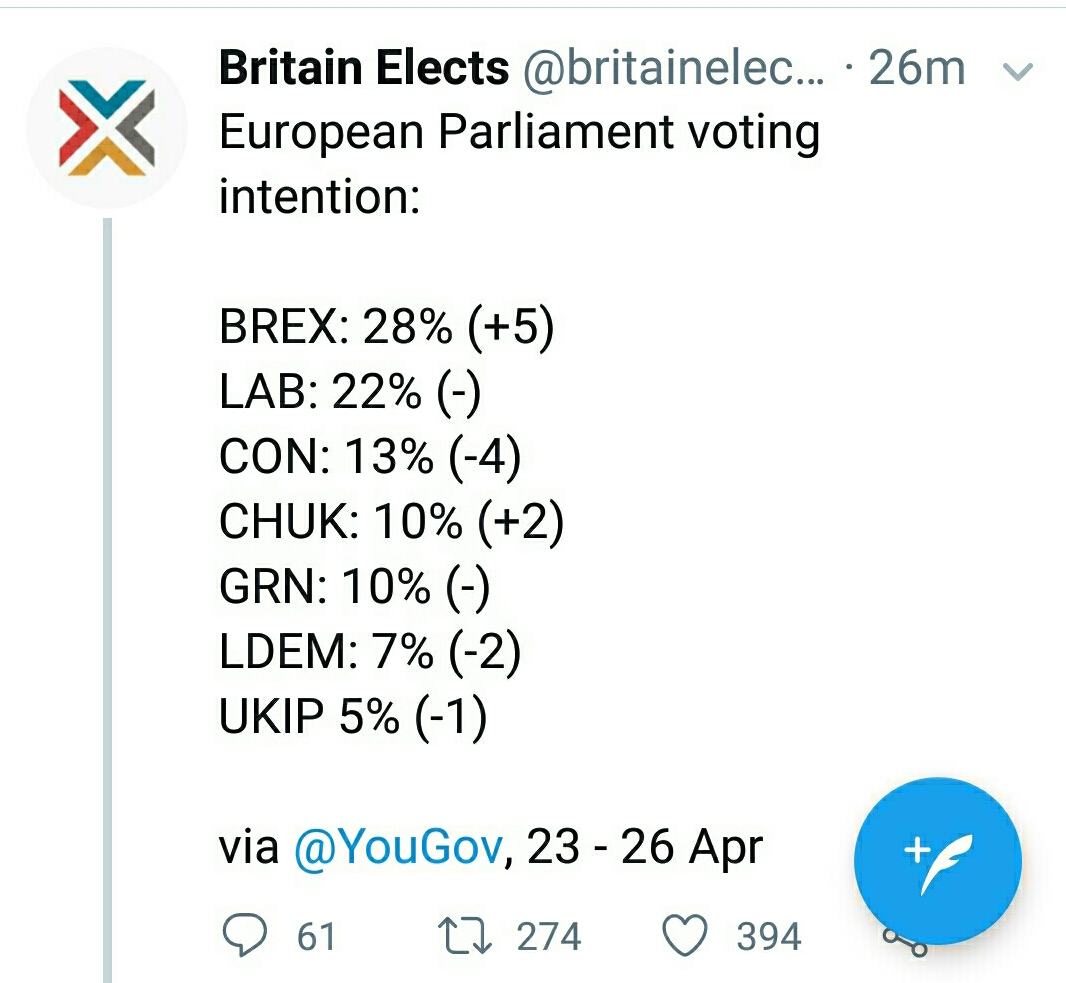Open the @YouGov mention link
Viewport: 1066px width, 983px height.
tap(397, 848)
